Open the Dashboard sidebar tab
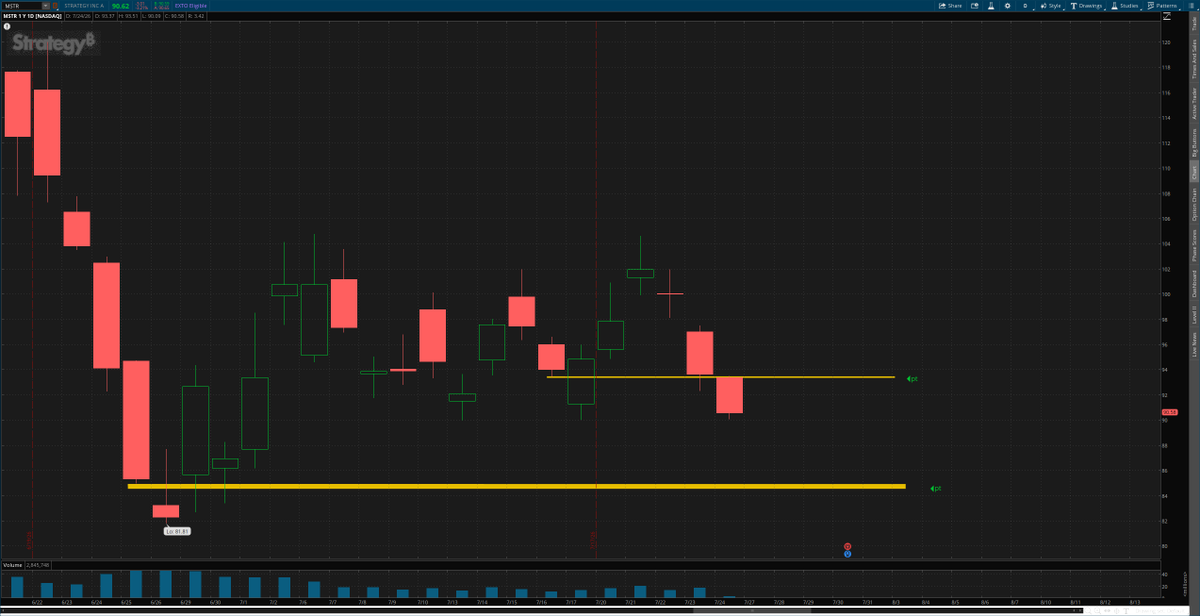This screenshot has width=1200, height=616. pos(1194,284)
